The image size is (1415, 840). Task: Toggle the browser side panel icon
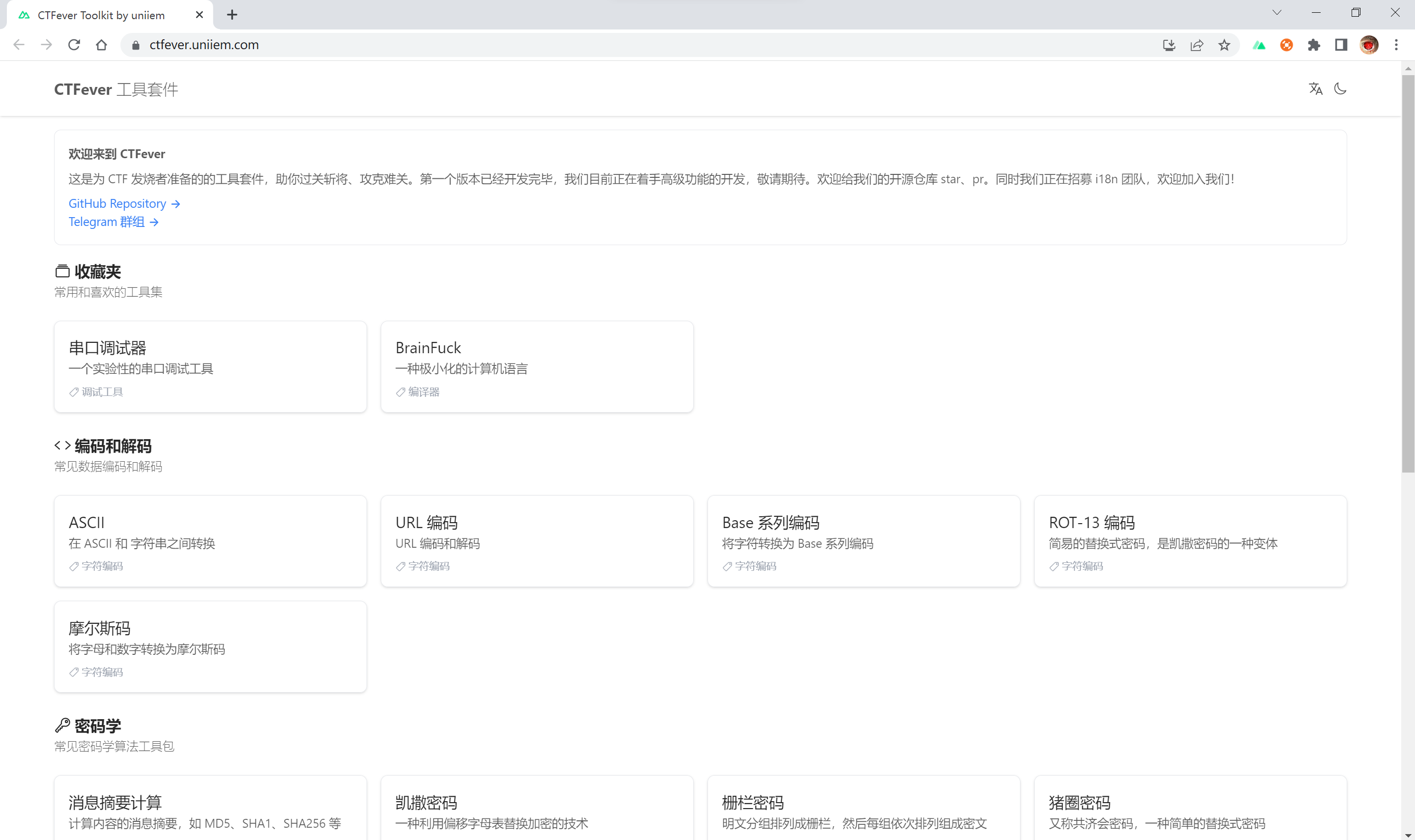(1341, 45)
